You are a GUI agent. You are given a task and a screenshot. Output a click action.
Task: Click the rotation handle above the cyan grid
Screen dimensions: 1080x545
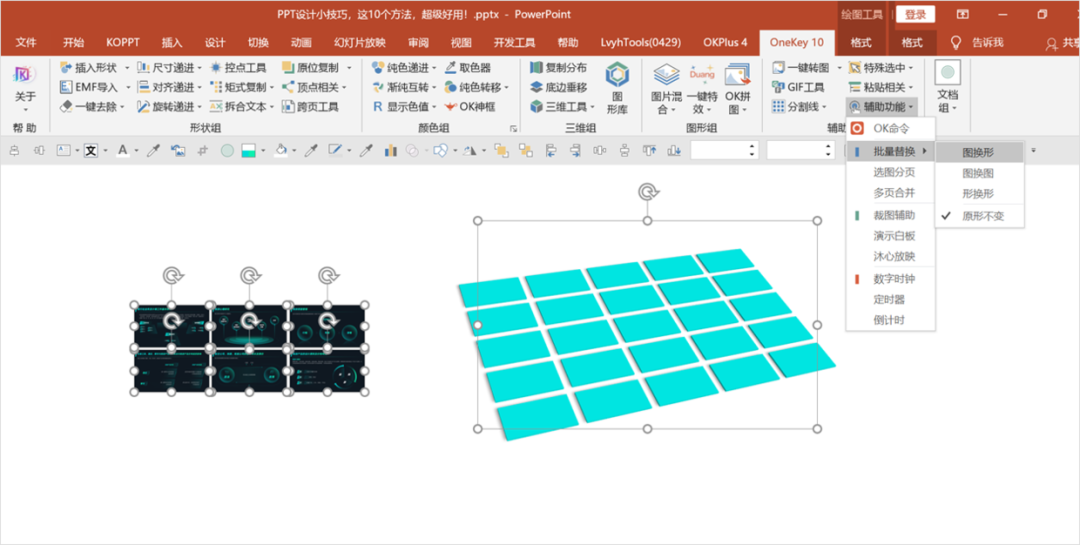pos(647,192)
